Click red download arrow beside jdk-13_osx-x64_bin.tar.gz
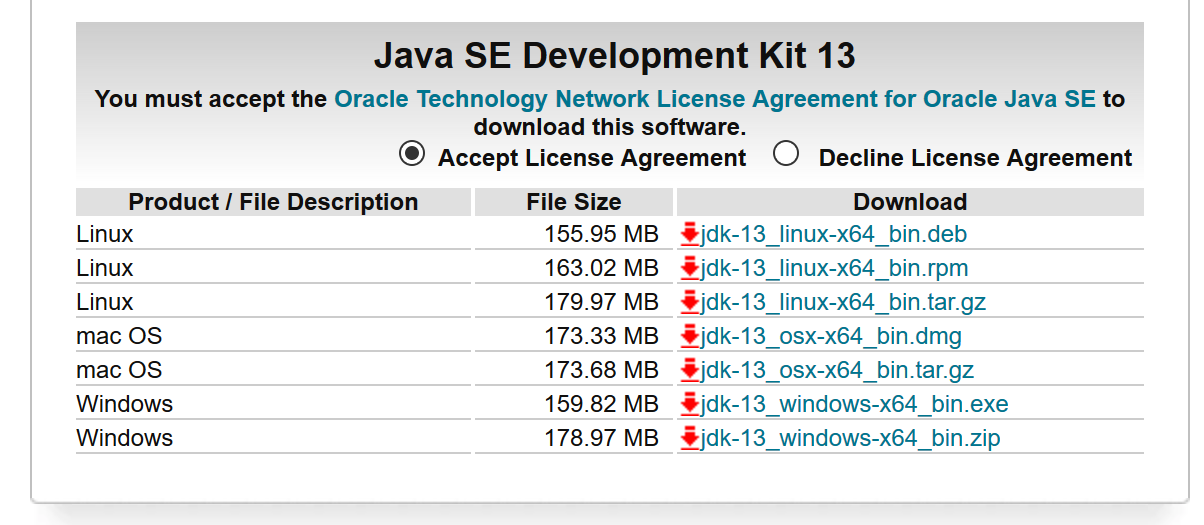Image resolution: width=1204 pixels, height=525 pixels. pyautogui.click(x=689, y=371)
